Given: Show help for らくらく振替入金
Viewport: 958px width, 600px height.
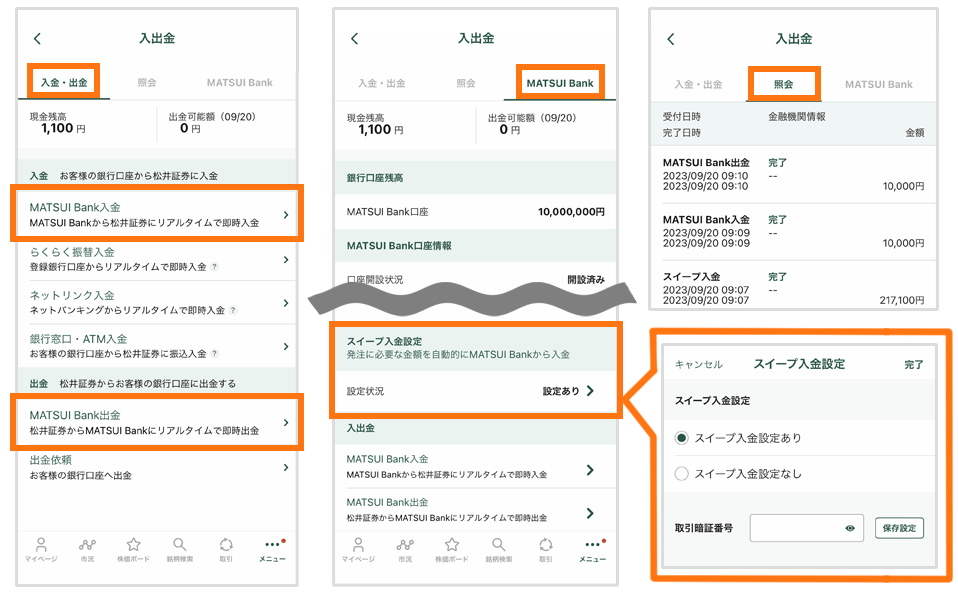Looking at the screenshot, I should coord(214,266).
